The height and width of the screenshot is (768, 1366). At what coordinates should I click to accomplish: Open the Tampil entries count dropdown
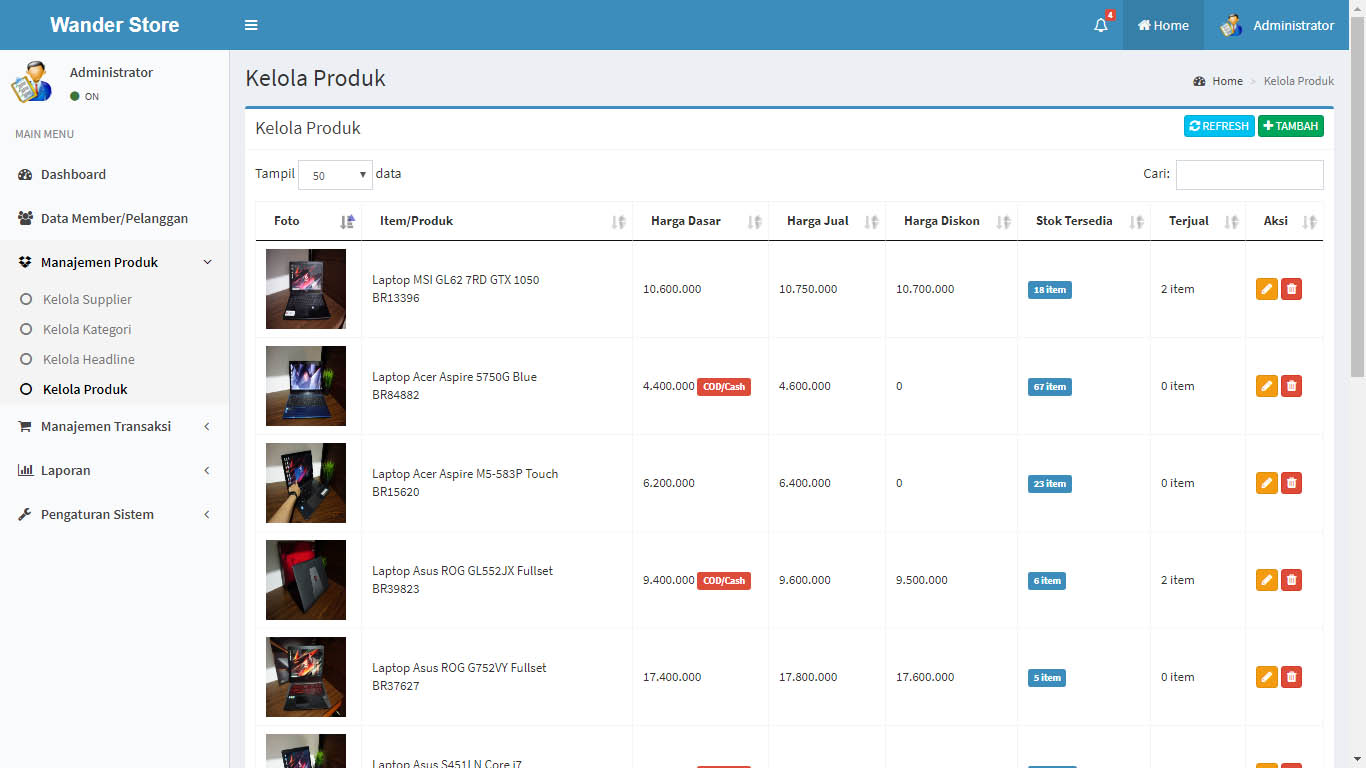[x=335, y=175]
